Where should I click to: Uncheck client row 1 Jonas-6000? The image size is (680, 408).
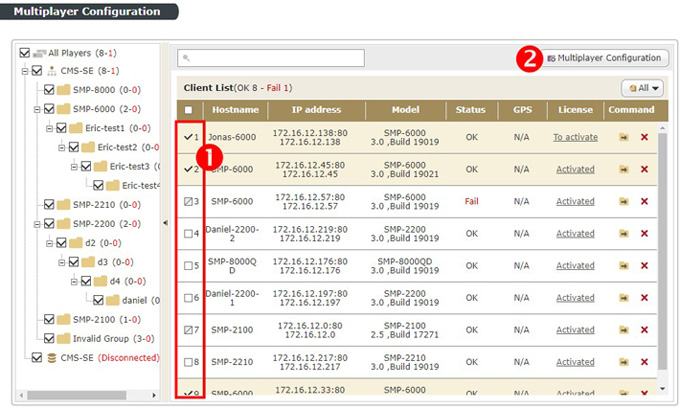point(188,137)
